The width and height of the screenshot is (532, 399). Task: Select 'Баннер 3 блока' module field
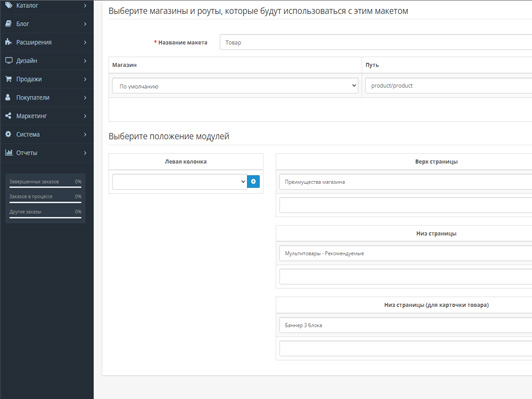click(x=405, y=325)
